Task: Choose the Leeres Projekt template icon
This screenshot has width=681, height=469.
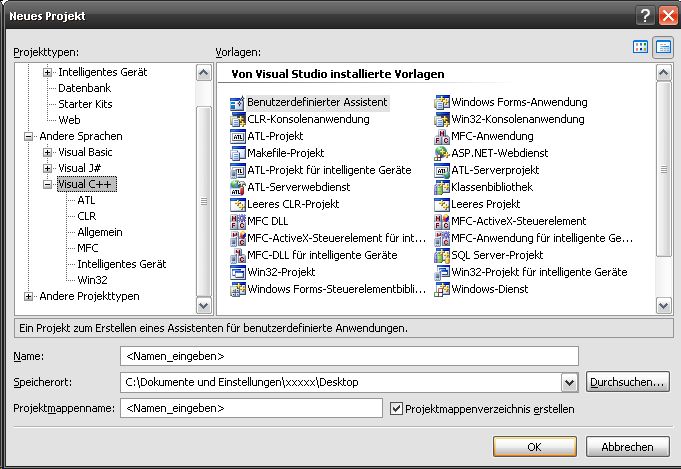Action: click(x=441, y=205)
